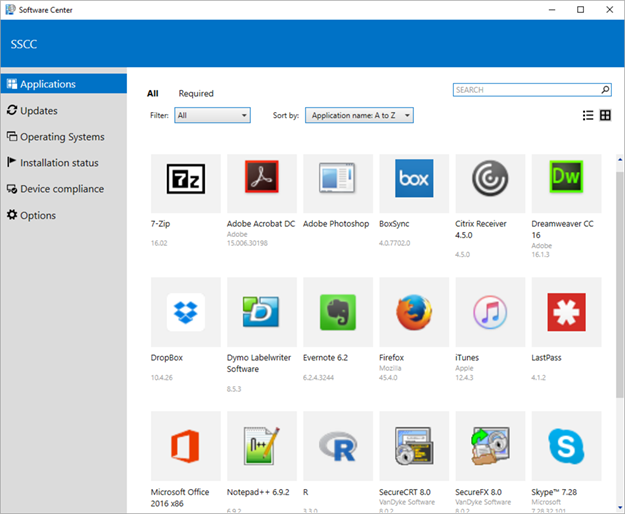
Task: Open the SecureCRT 8.0 icon
Action: 414,446
